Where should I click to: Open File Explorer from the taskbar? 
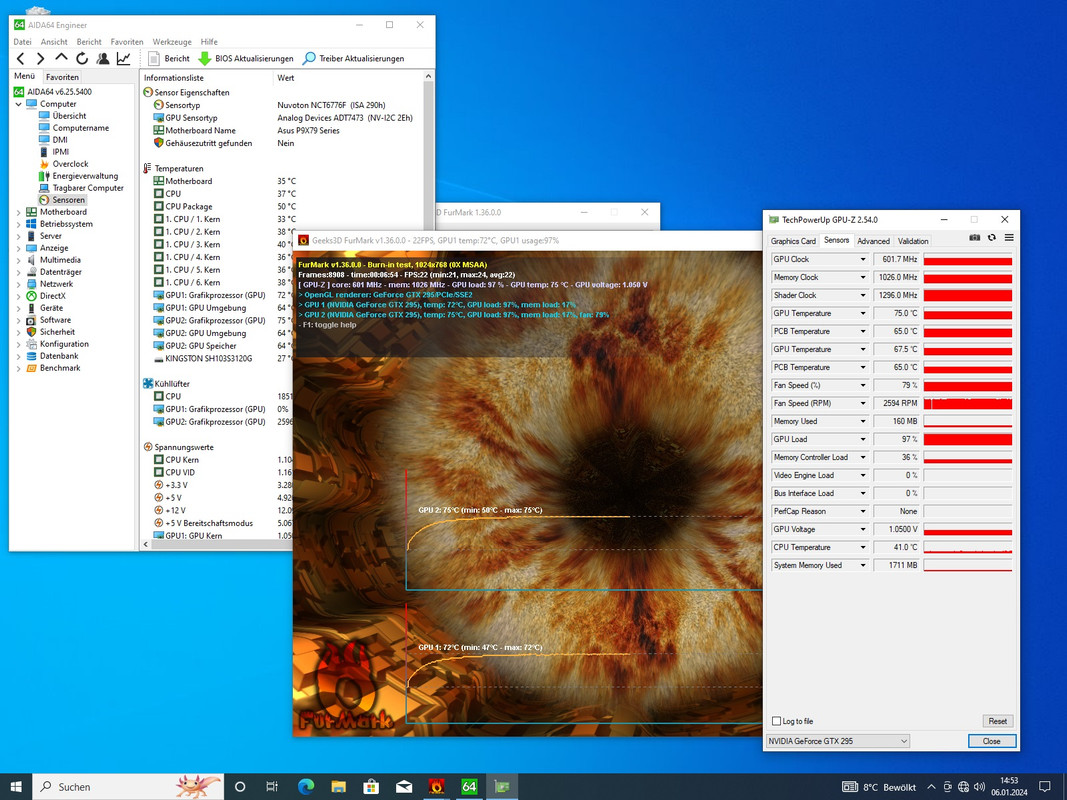pyautogui.click(x=338, y=787)
